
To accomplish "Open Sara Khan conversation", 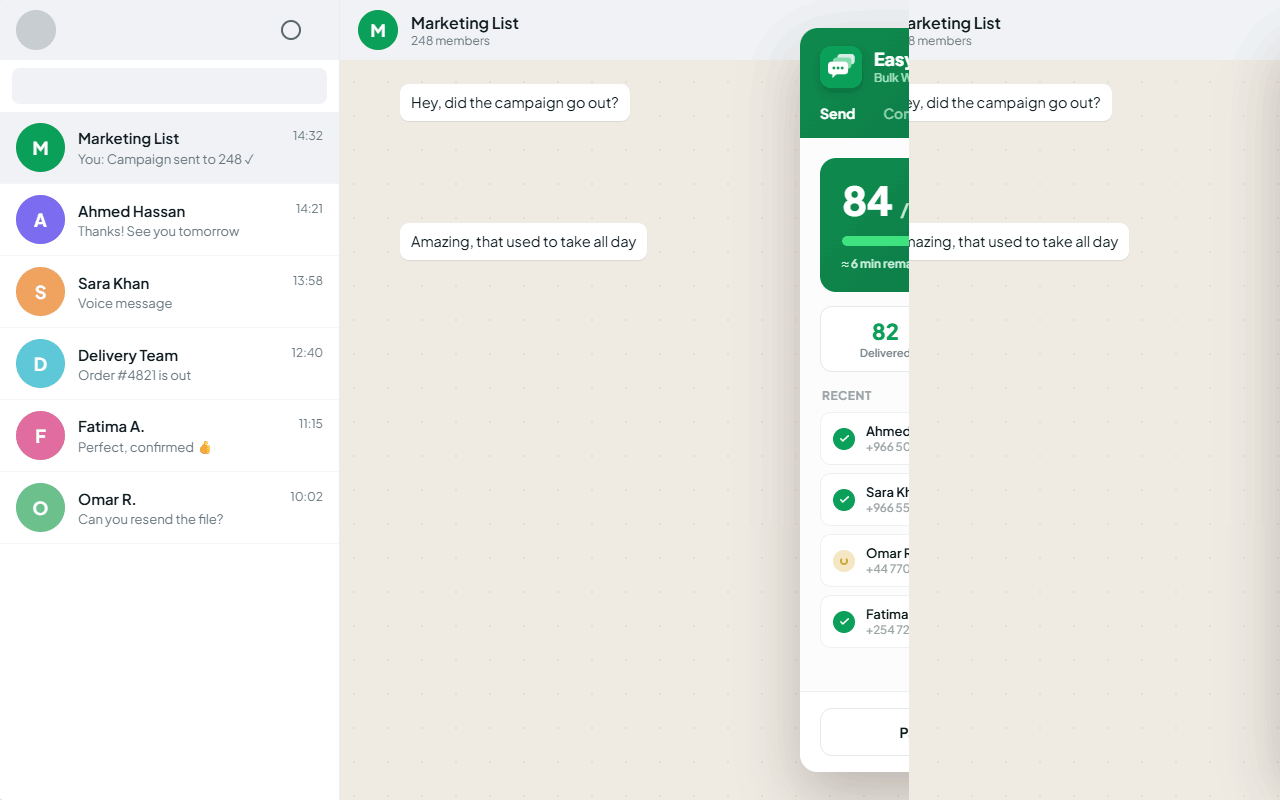I will click(169, 292).
